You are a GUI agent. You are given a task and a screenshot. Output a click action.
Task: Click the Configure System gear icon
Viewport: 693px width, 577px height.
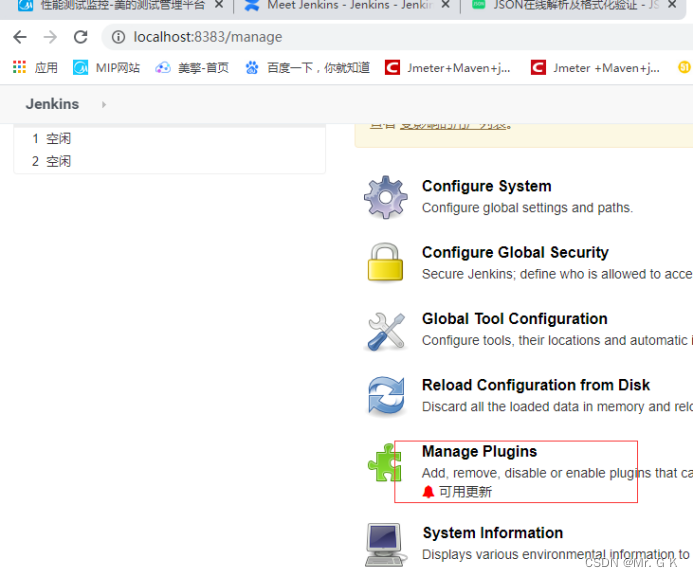[x=385, y=197]
